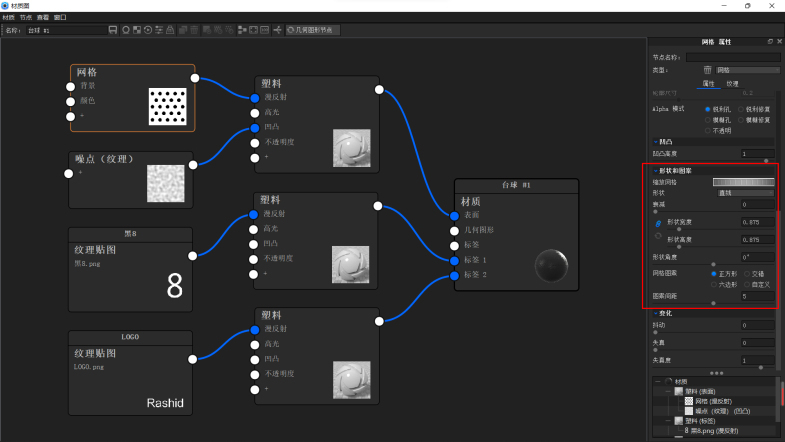Click the trash icon next to 类型
The height and width of the screenshot is (442, 785).
[708, 70]
